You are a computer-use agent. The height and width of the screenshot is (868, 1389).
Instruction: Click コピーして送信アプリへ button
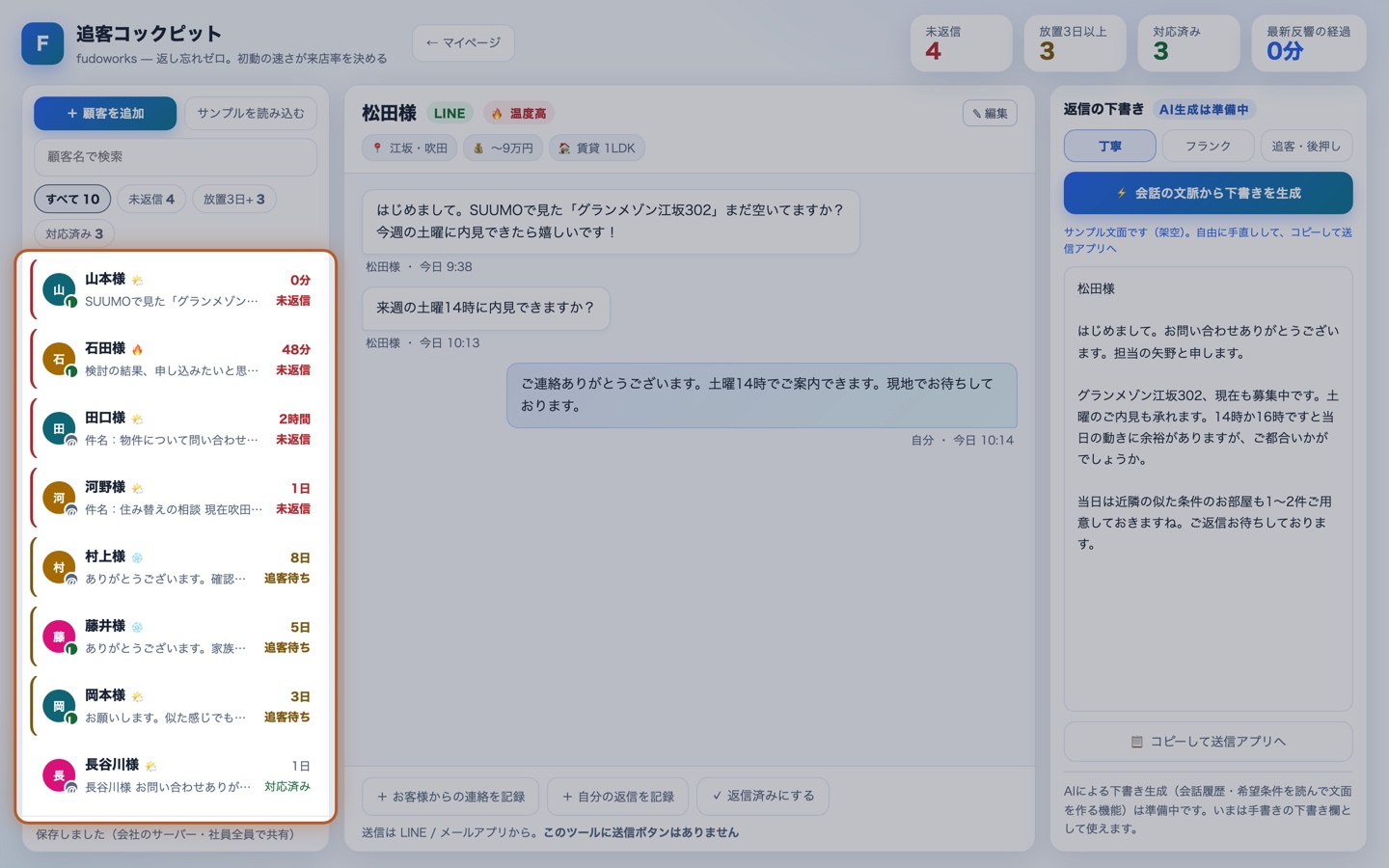point(1209,742)
